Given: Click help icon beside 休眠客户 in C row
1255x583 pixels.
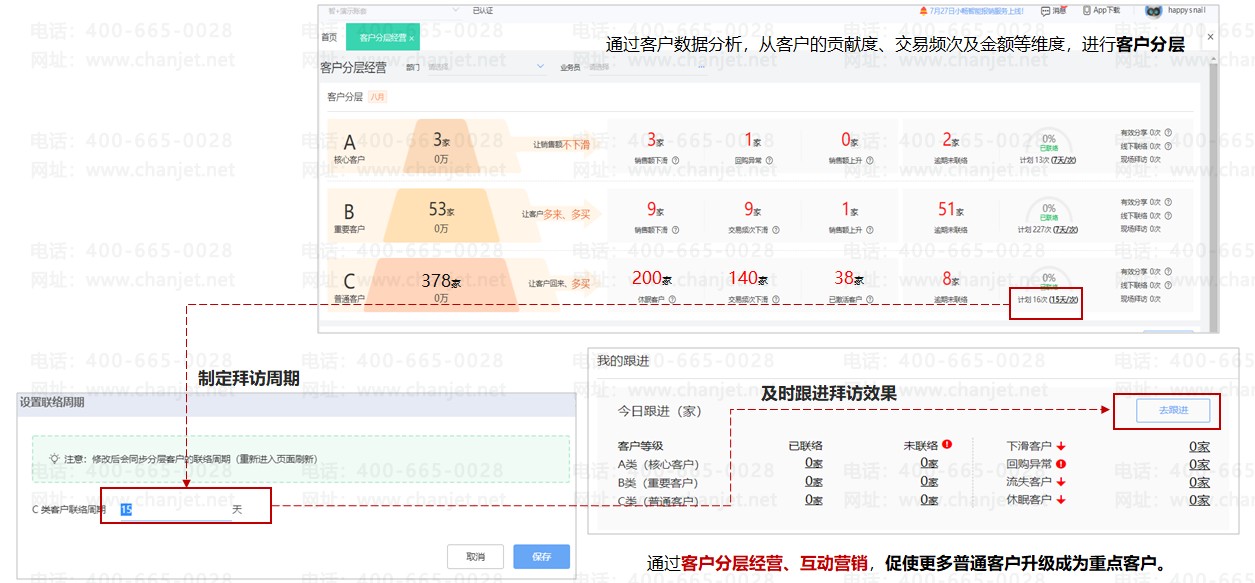Looking at the screenshot, I should tap(672, 299).
